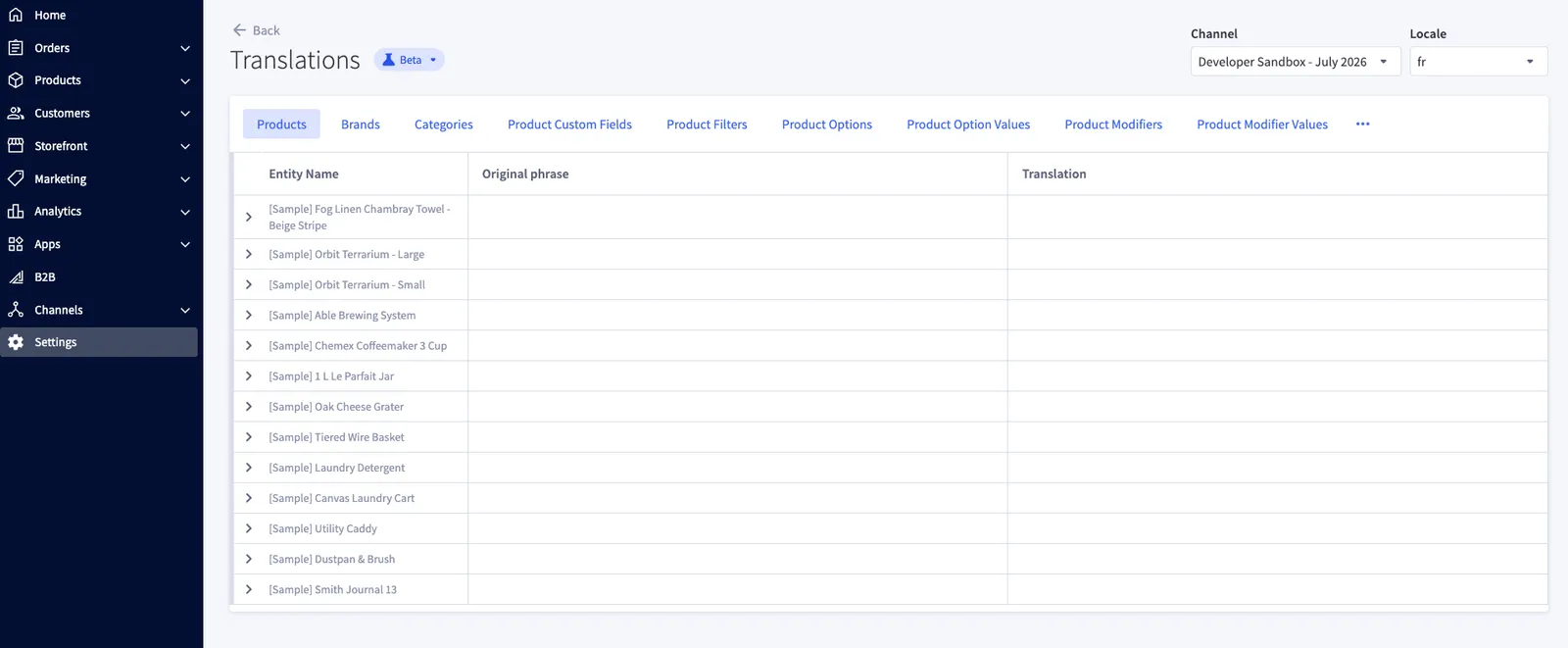Expand the Dustpan & Brush row
1568x648 pixels.
click(249, 558)
